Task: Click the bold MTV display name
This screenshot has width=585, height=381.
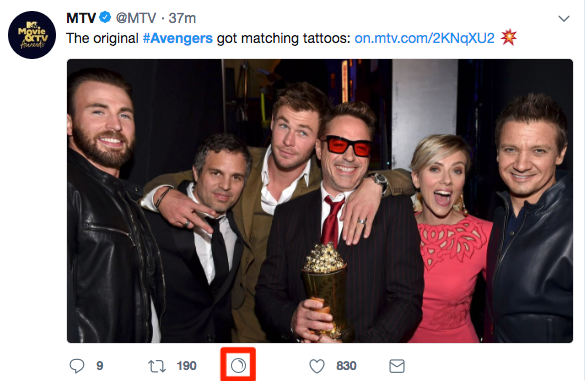Action: (x=81, y=18)
